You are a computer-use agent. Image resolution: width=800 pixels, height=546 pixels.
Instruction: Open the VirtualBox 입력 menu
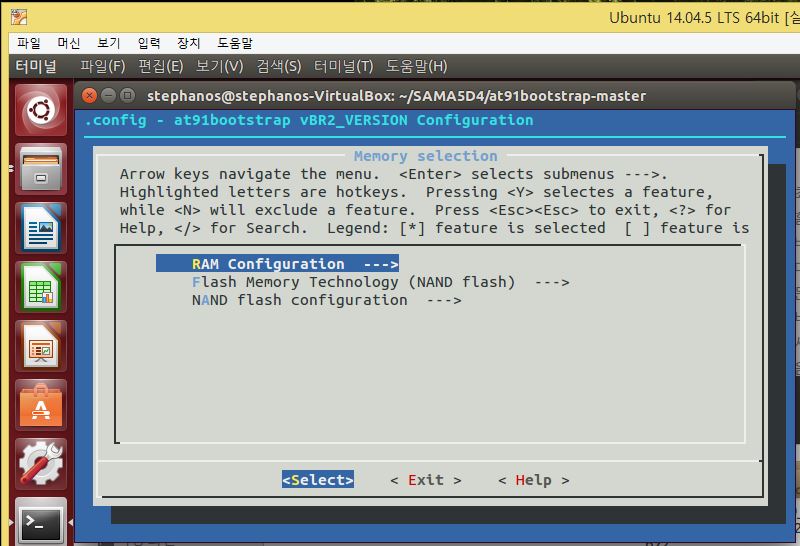[x=149, y=43]
